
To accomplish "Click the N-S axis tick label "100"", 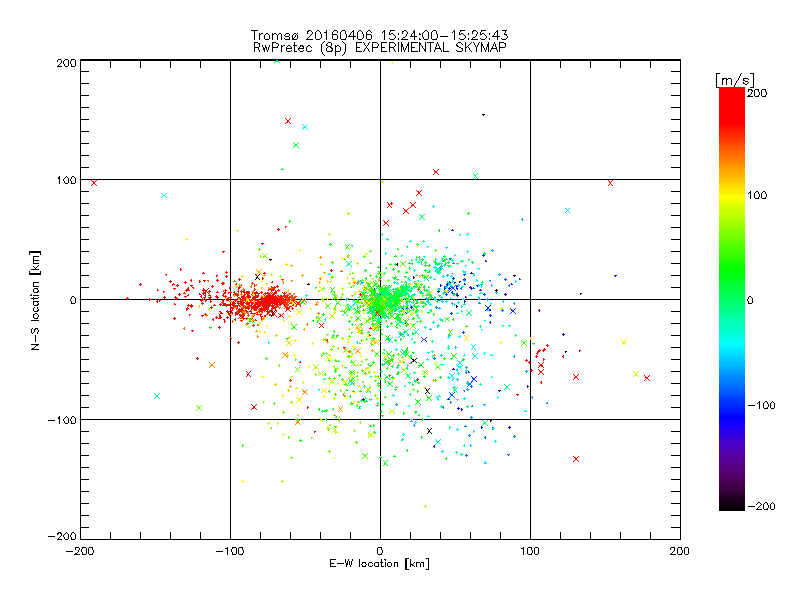I will point(66,180).
